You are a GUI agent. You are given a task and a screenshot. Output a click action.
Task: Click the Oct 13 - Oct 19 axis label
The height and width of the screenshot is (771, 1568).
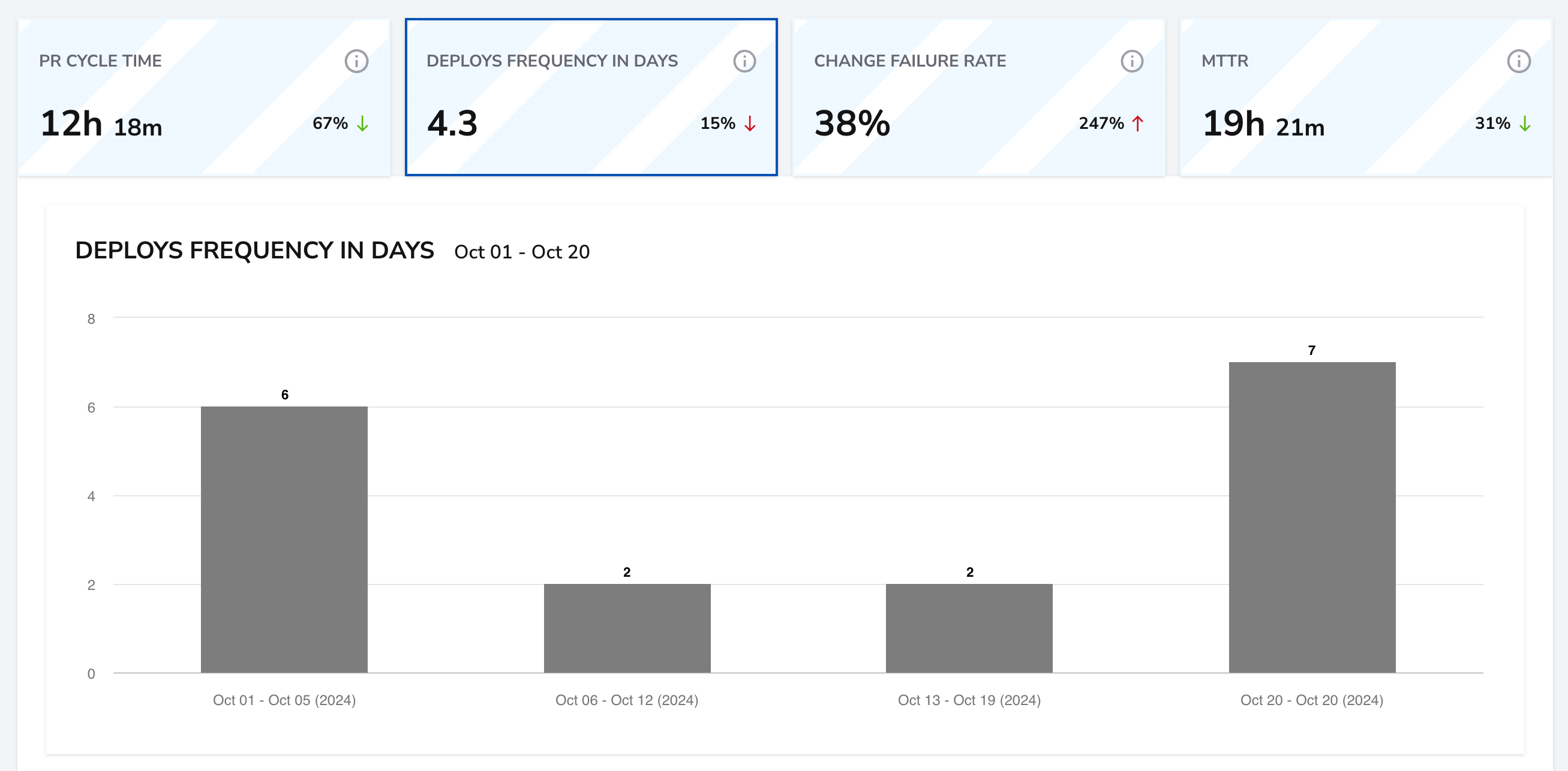(x=969, y=700)
